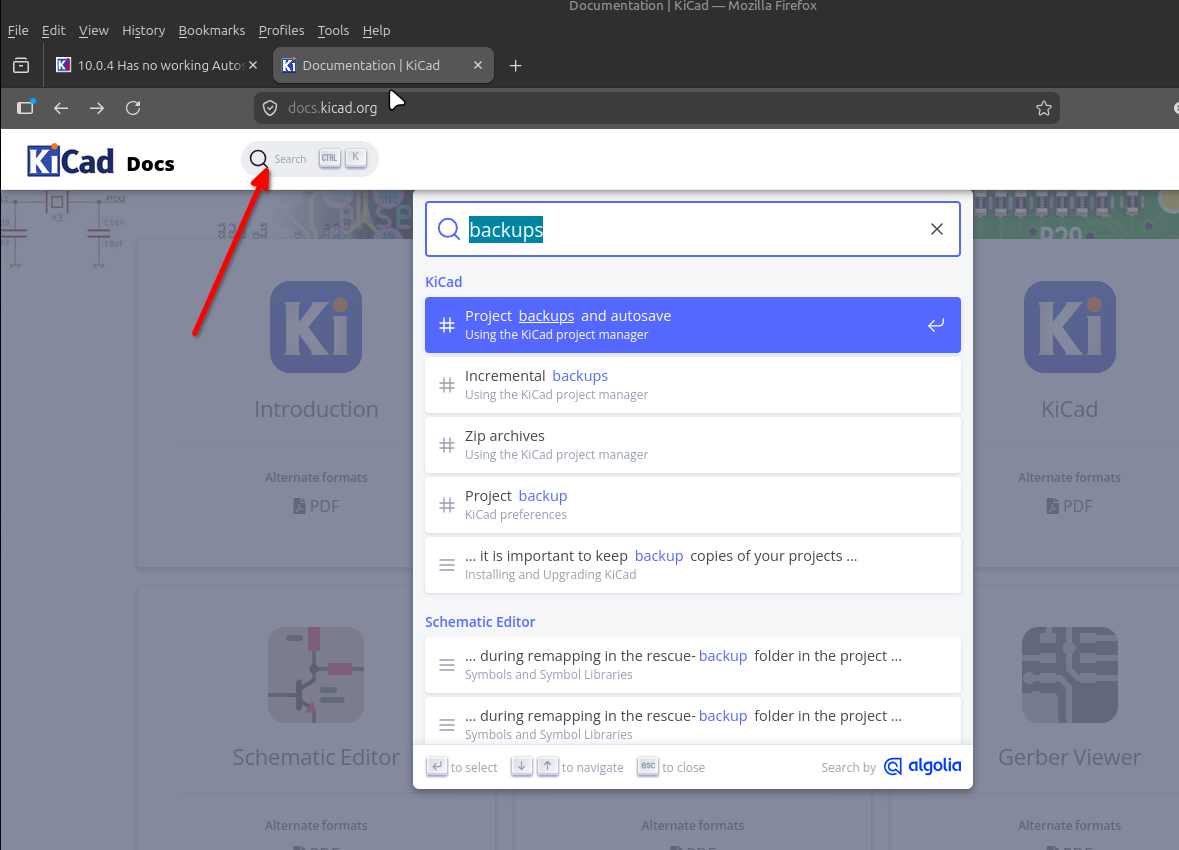
Task: Open the Bookmarks menu
Action: tap(211, 30)
